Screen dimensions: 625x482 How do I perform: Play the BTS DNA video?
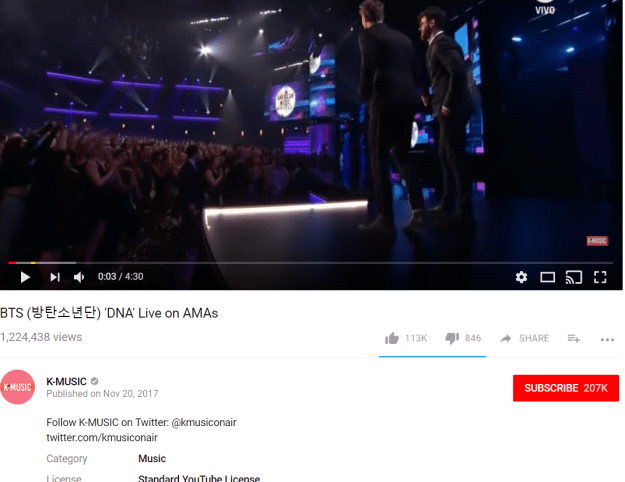[x=25, y=277]
